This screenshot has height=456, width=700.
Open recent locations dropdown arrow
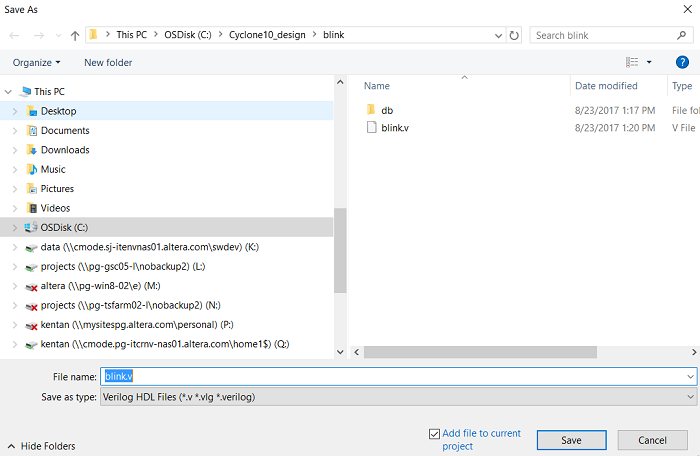58,35
